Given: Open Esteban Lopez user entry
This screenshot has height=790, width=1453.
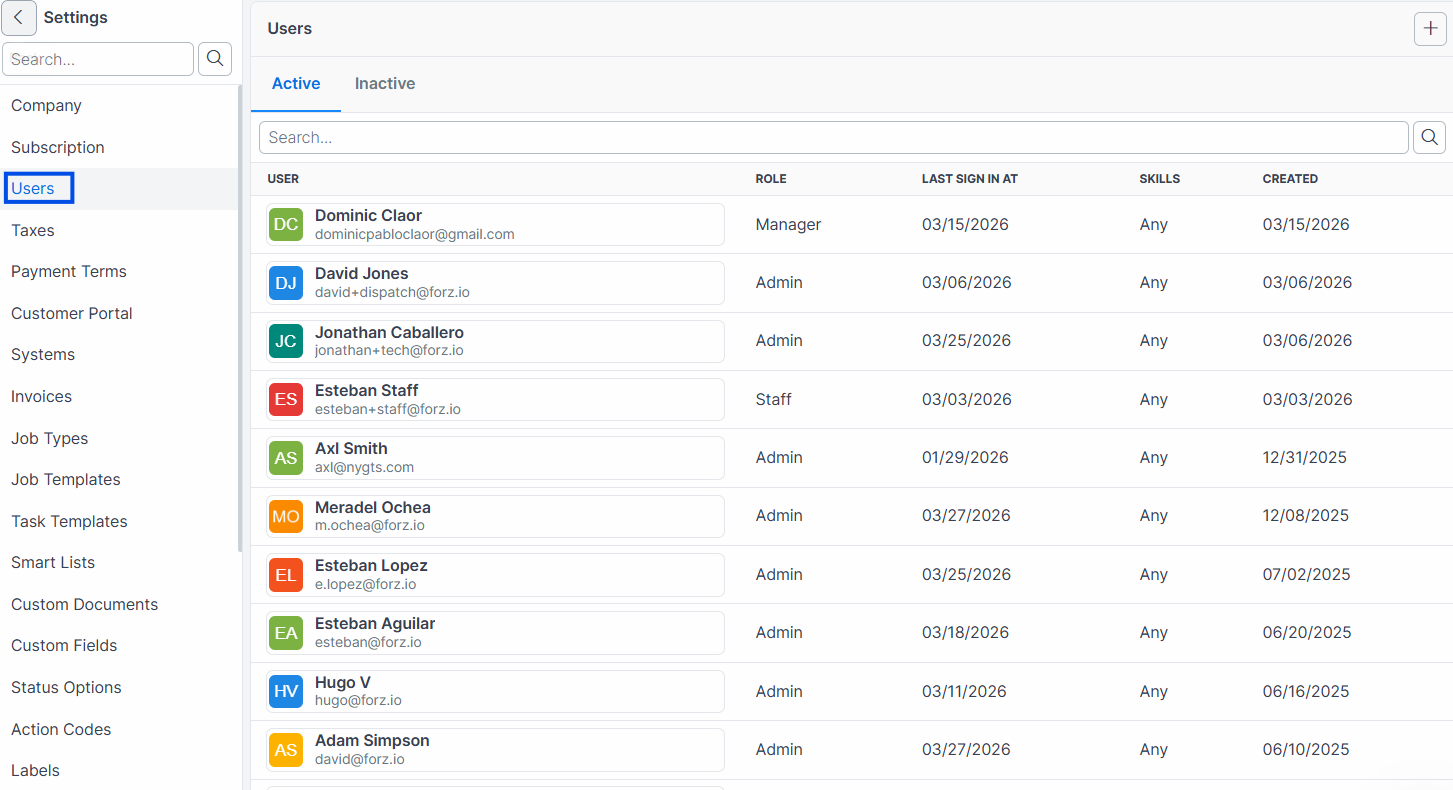Looking at the screenshot, I should [x=495, y=574].
